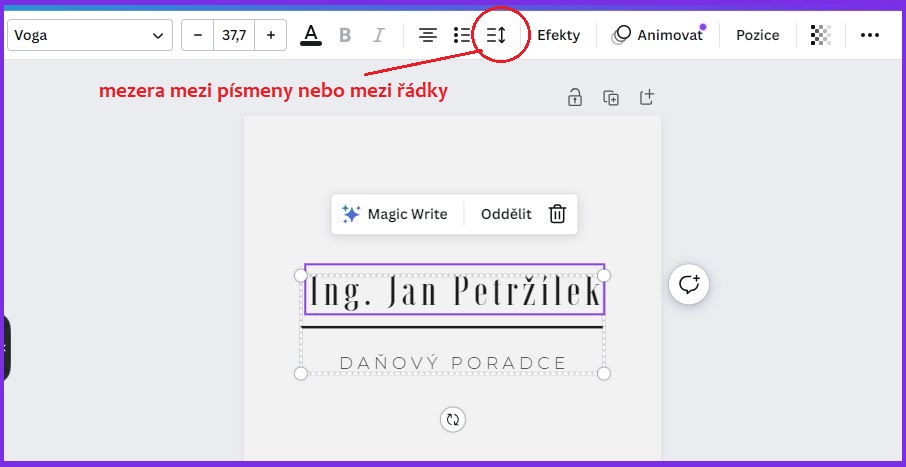This screenshot has height=467, width=906.
Task: Toggle bold formatting
Action: [x=345, y=35]
